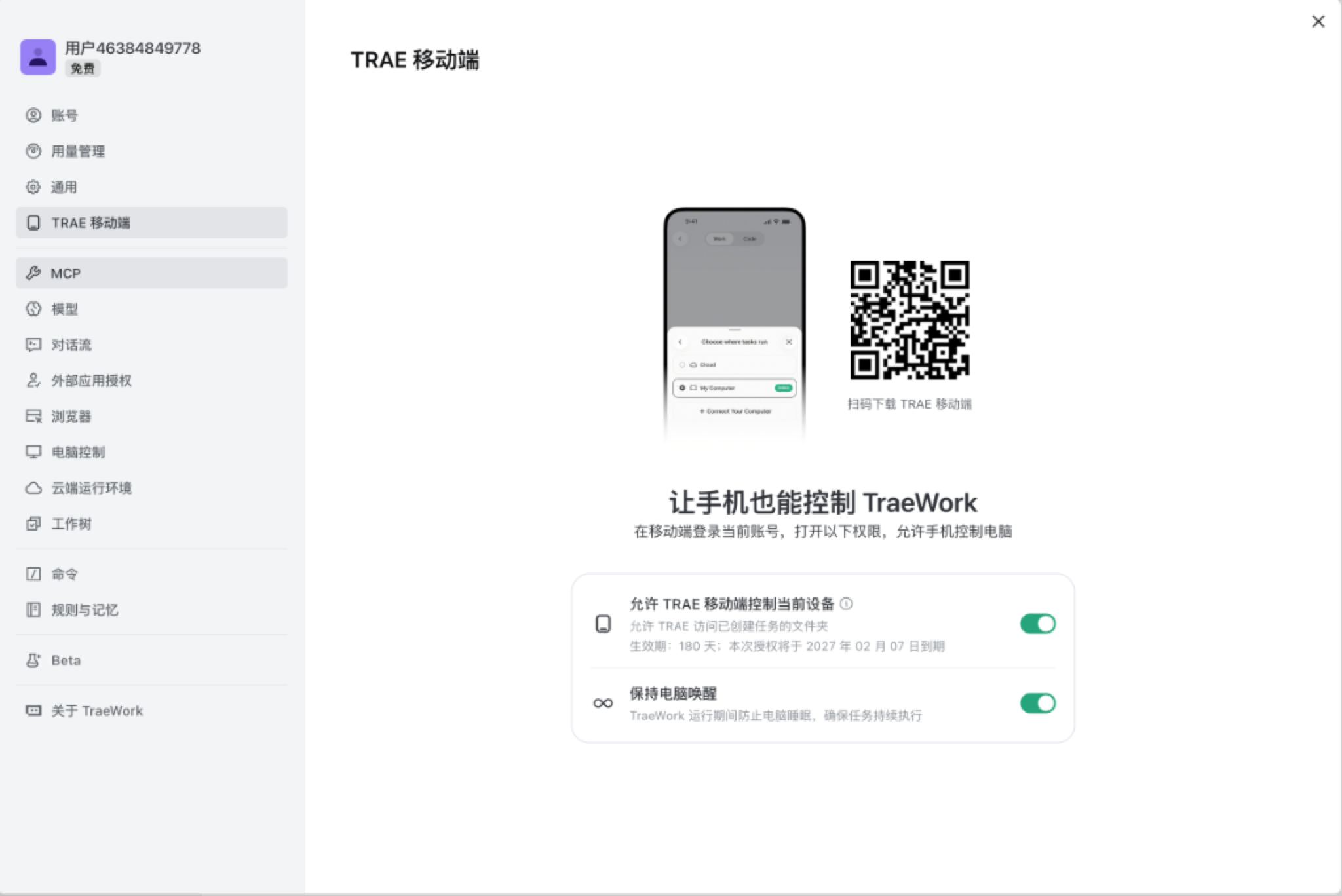Toggle the 保持电脑唤醒 switch
The height and width of the screenshot is (896, 1342).
tap(1038, 703)
